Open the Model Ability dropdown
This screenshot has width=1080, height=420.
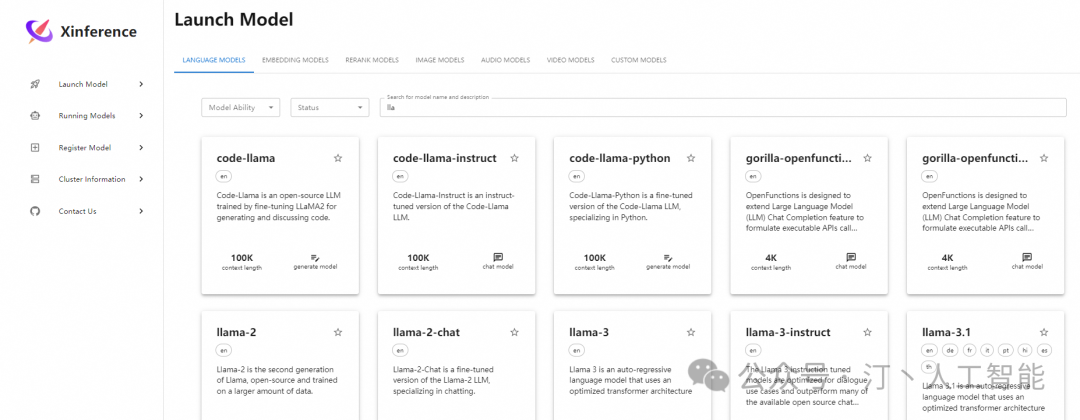[x=240, y=107]
